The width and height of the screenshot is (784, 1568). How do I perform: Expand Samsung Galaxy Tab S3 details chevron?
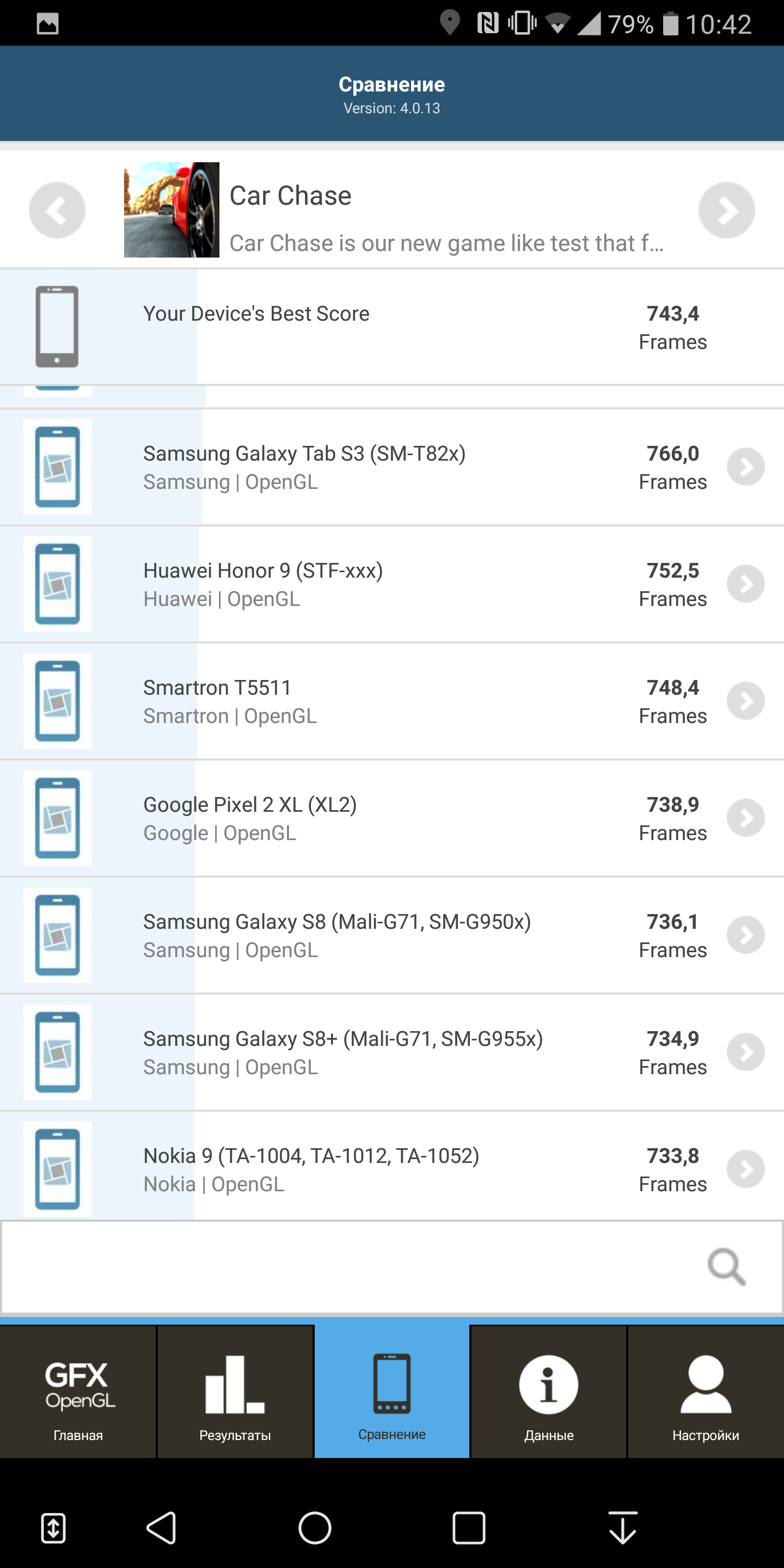(746, 467)
